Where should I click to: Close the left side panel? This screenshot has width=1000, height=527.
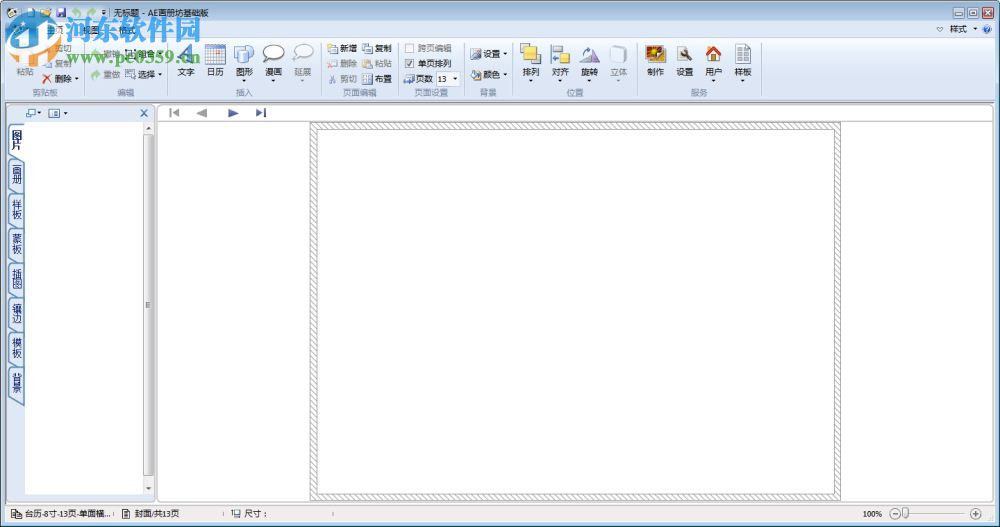pos(144,113)
